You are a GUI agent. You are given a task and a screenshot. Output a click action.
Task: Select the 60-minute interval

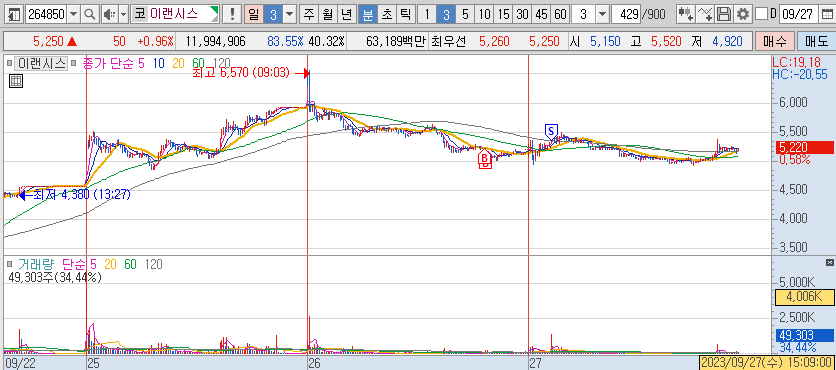click(560, 14)
